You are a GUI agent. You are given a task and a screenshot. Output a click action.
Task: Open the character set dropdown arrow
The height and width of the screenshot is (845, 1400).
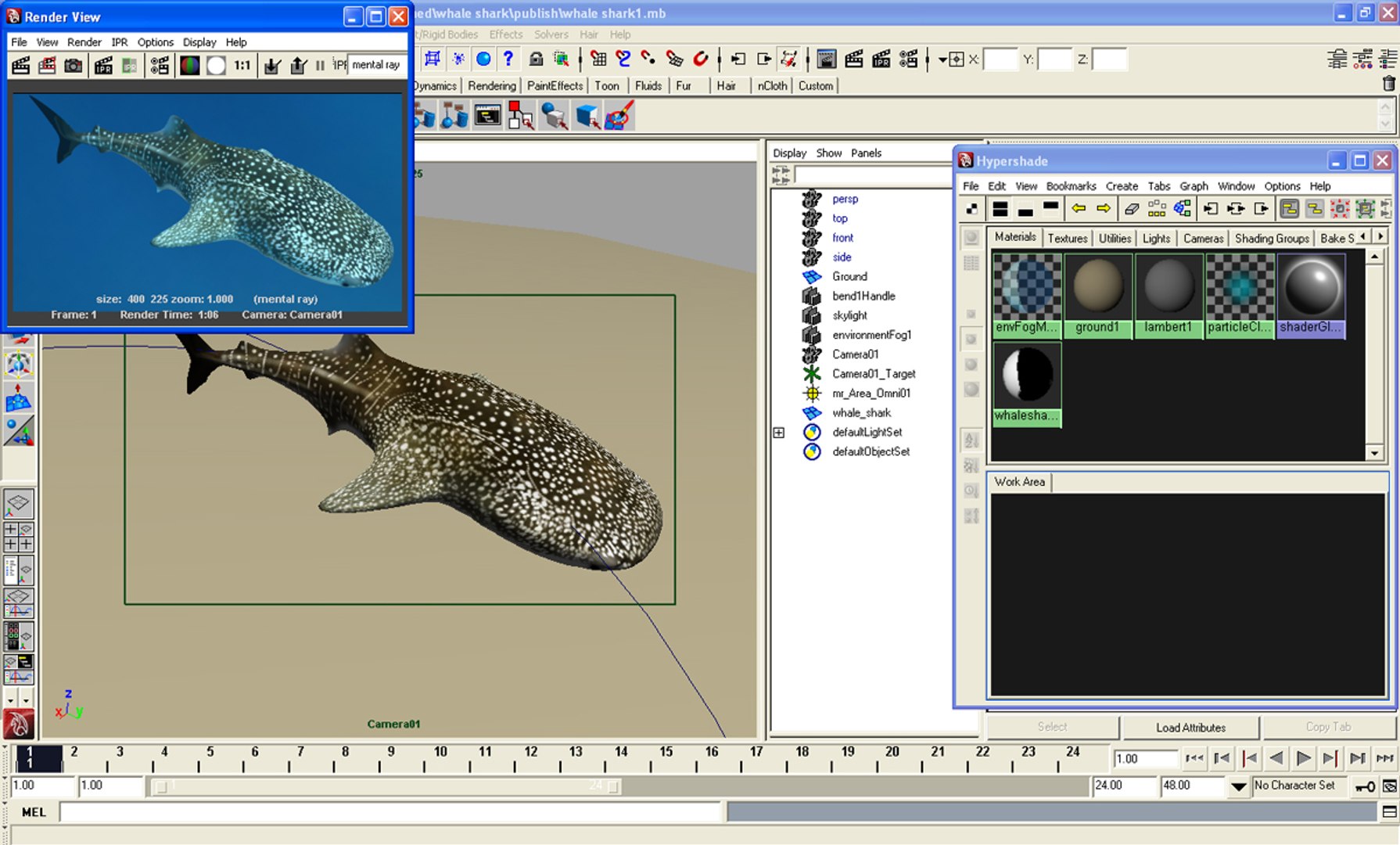coord(1239,786)
